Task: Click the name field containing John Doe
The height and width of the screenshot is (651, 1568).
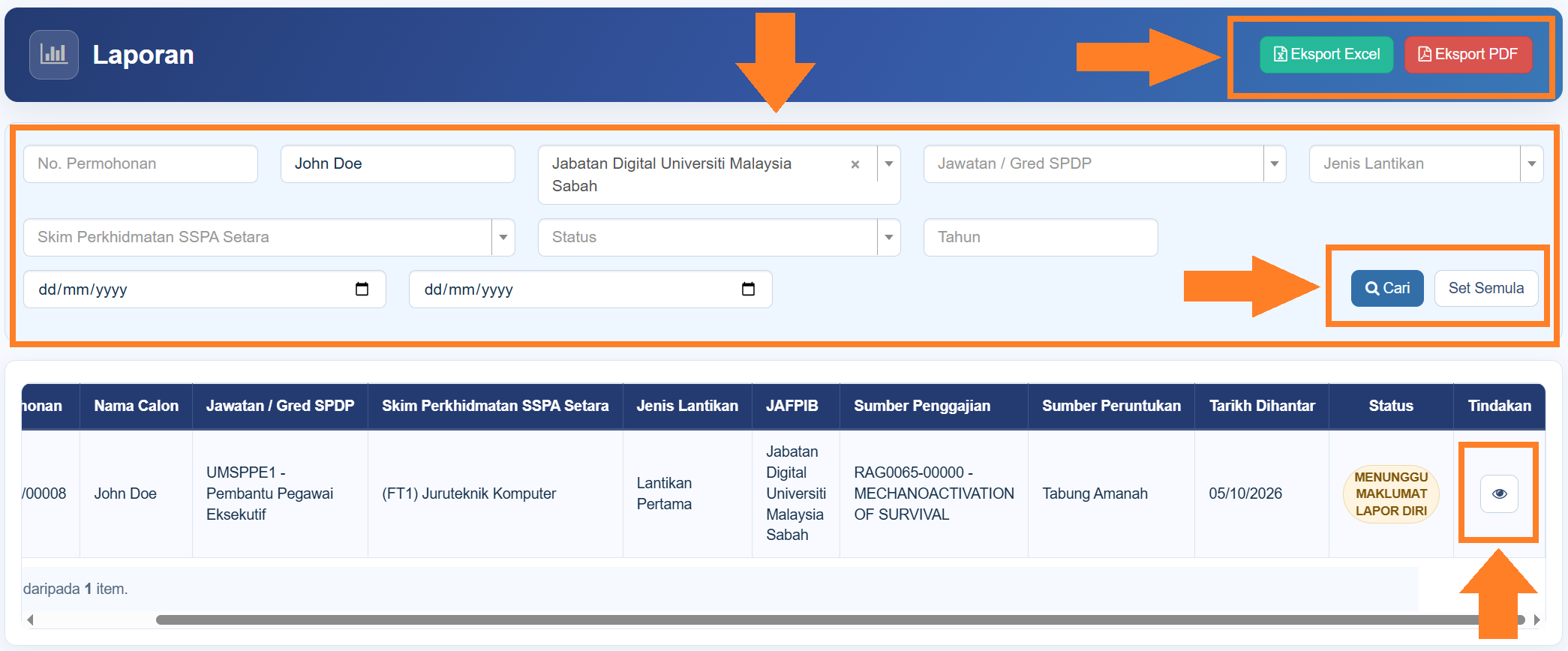Action: click(x=398, y=163)
